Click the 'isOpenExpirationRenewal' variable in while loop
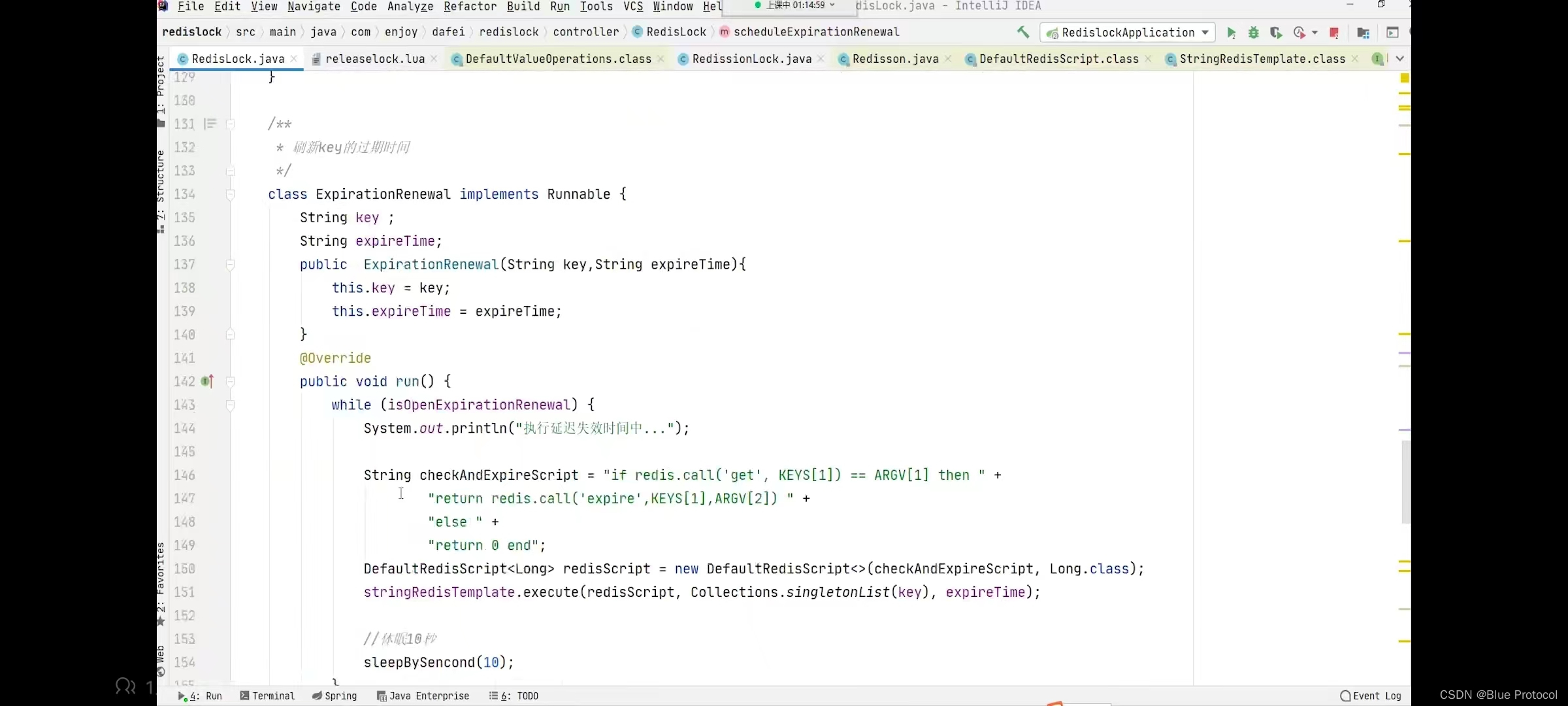 pos(479,405)
